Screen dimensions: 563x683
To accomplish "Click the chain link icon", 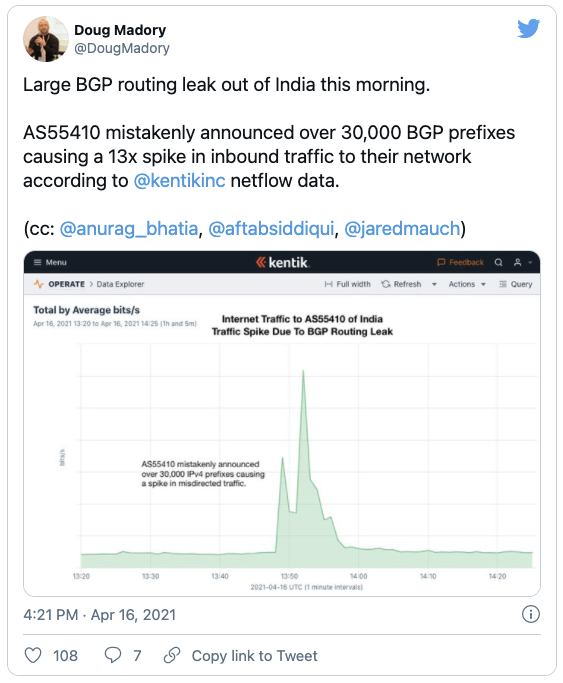I will (172, 655).
